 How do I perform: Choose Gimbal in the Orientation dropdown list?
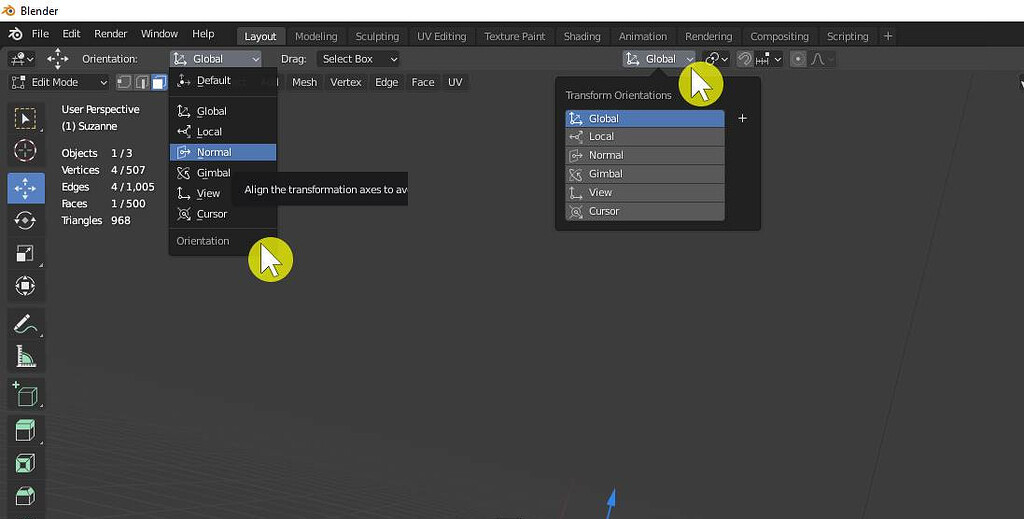pyautogui.click(x=223, y=173)
